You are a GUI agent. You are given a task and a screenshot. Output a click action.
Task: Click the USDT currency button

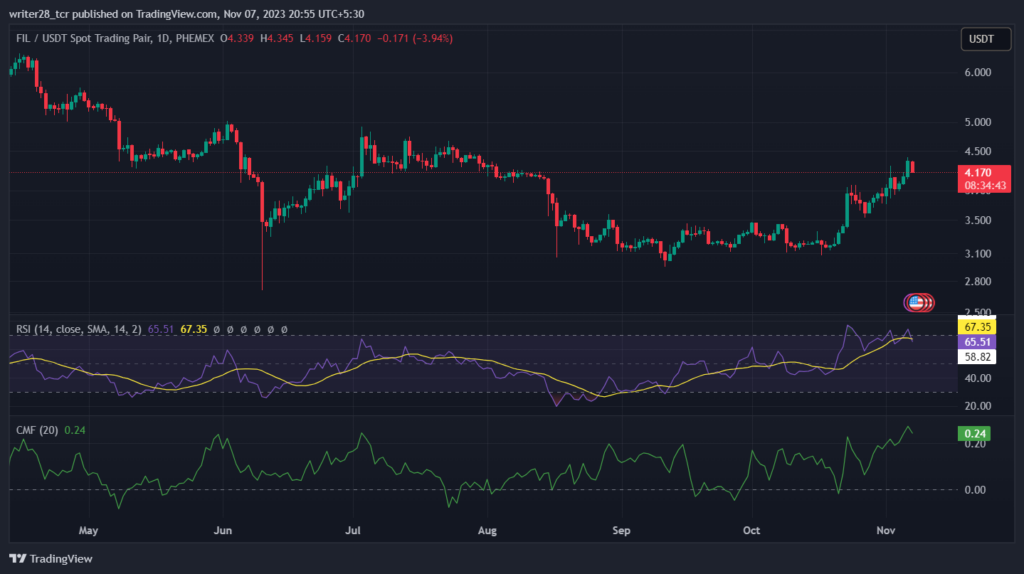click(985, 39)
